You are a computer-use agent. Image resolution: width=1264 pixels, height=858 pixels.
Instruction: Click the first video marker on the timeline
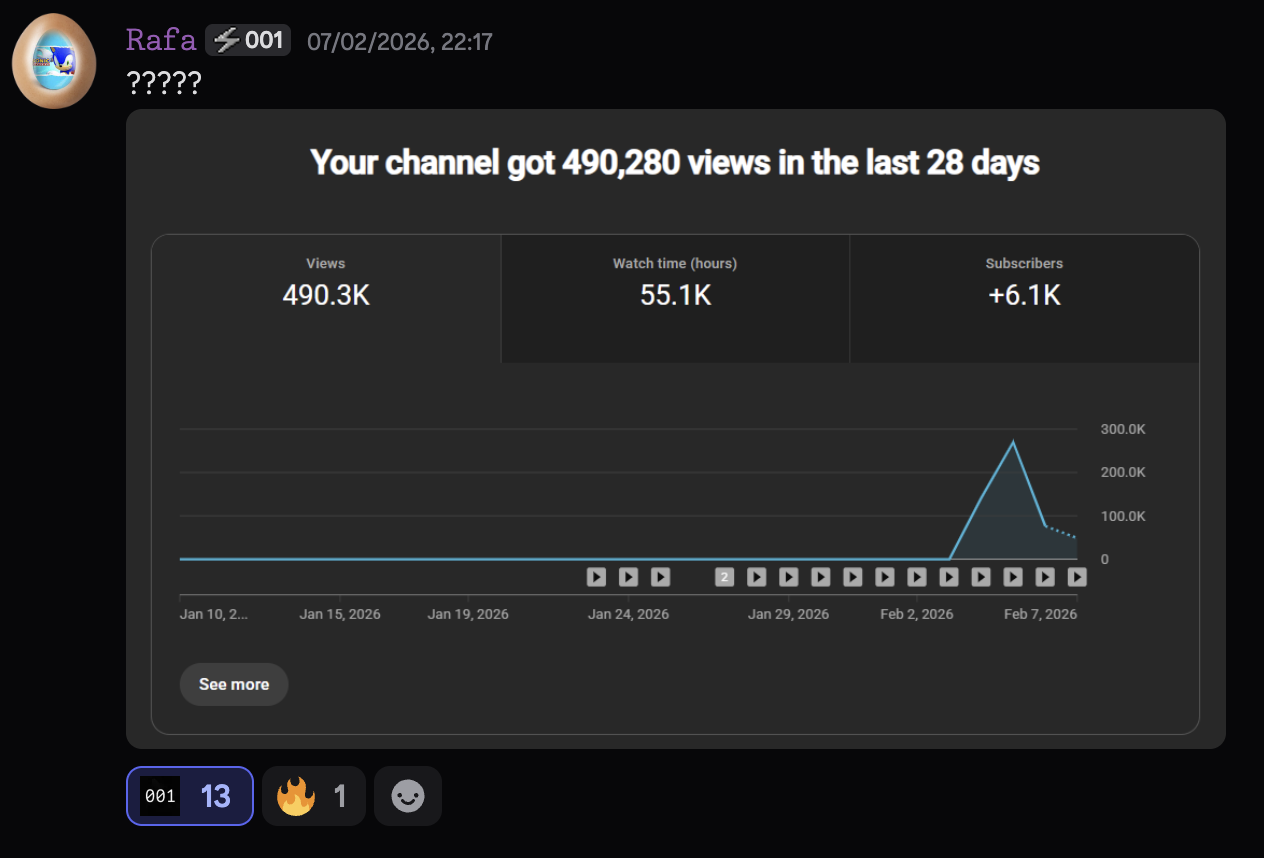click(x=596, y=577)
